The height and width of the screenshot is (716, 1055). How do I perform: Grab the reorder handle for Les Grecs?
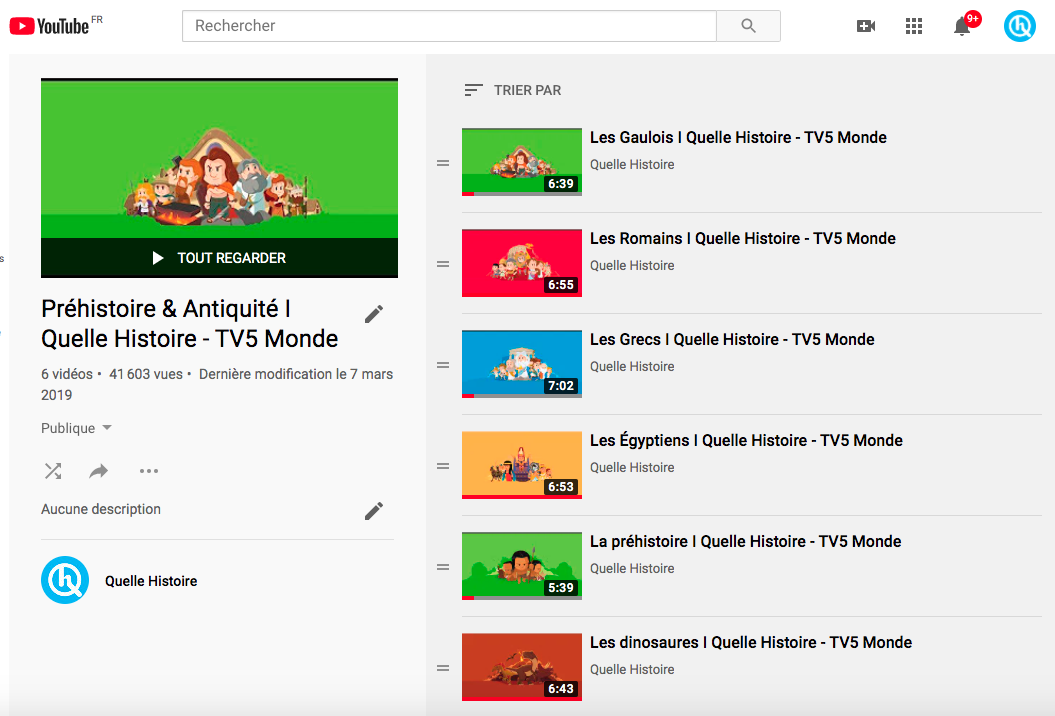point(443,365)
